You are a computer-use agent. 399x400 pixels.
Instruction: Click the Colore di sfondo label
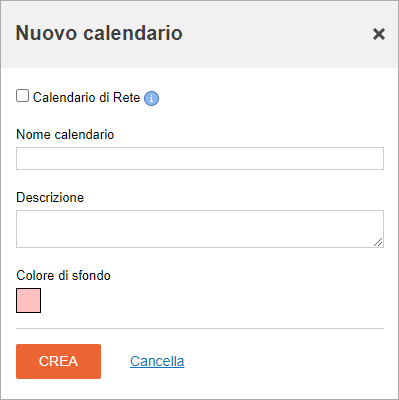pyautogui.click(x=63, y=275)
